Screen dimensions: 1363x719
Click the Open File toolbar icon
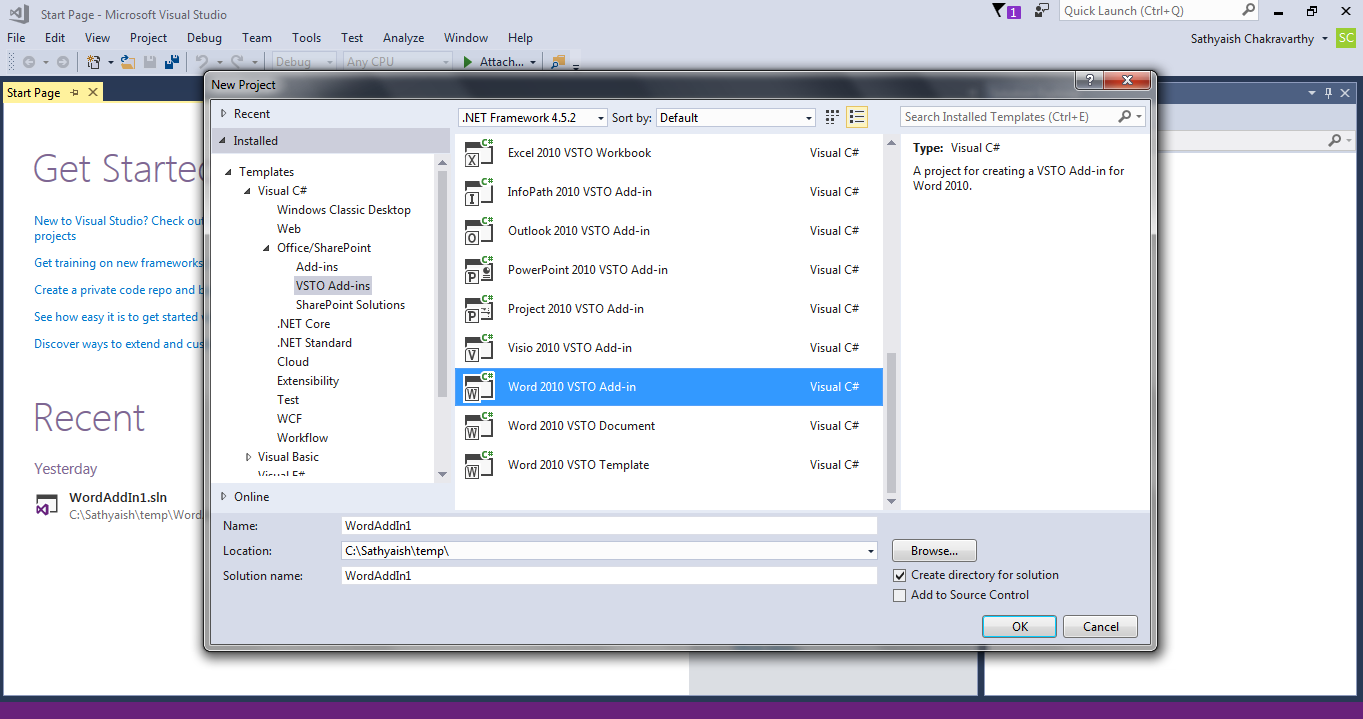(128, 62)
